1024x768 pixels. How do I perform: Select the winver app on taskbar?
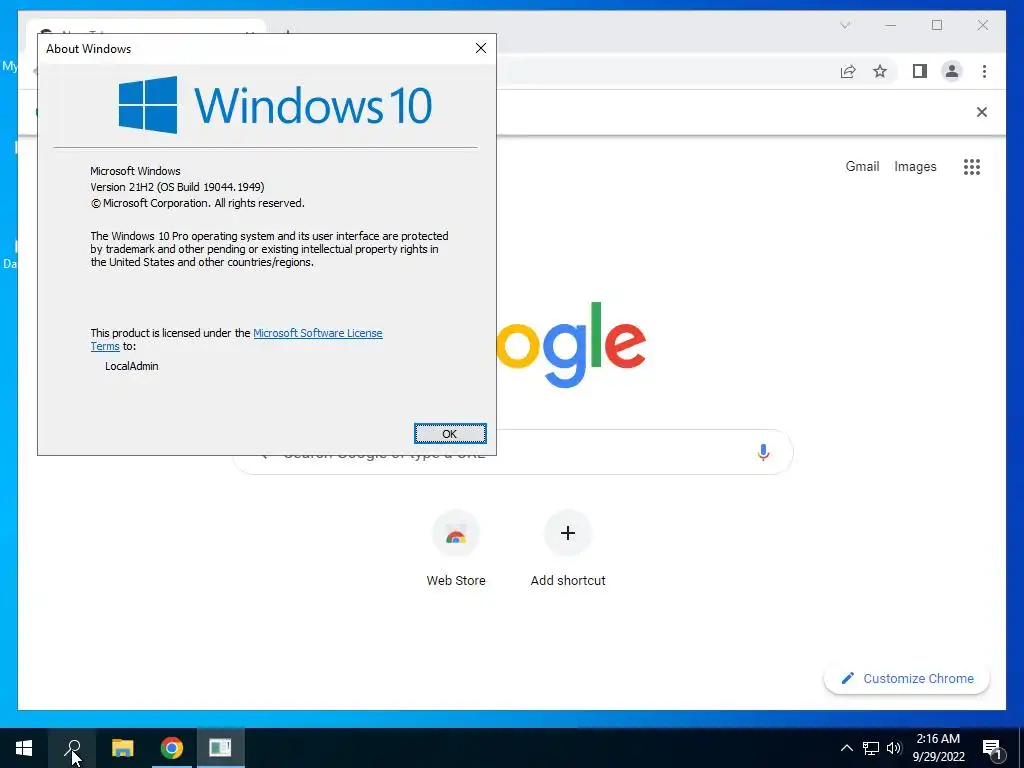click(220, 748)
